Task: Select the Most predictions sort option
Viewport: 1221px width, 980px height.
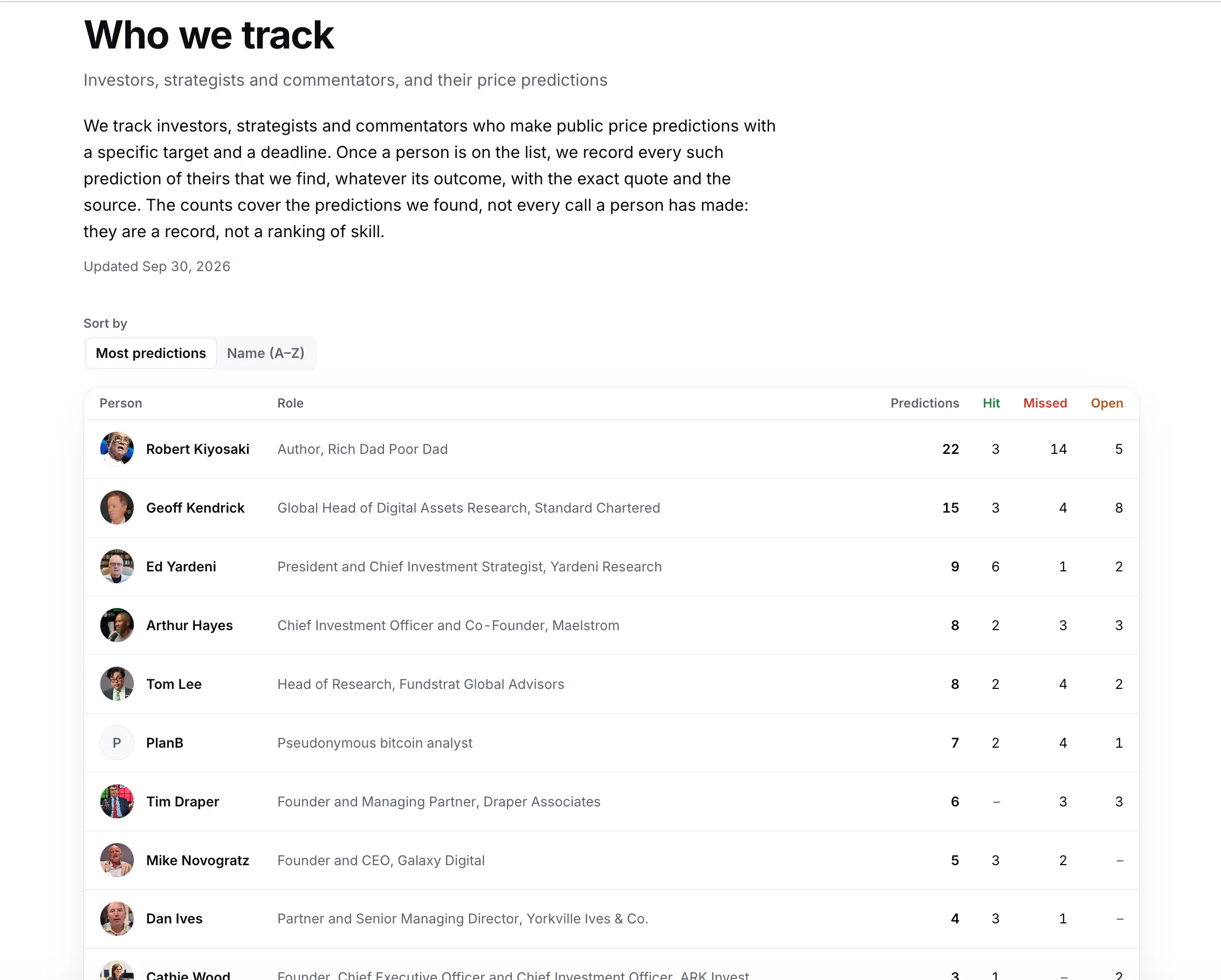Action: click(x=150, y=353)
